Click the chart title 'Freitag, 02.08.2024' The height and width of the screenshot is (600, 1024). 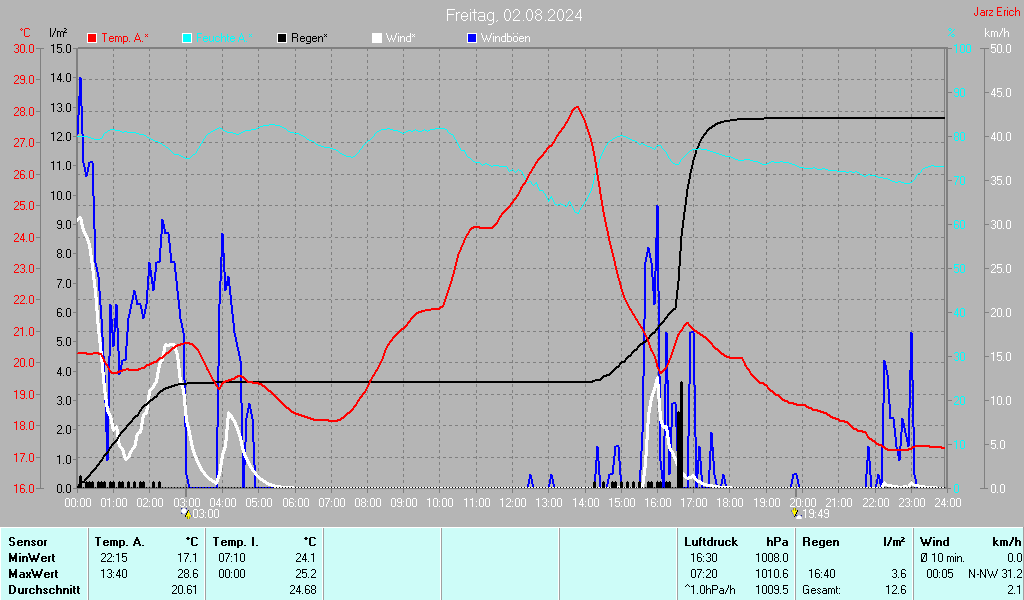514,15
